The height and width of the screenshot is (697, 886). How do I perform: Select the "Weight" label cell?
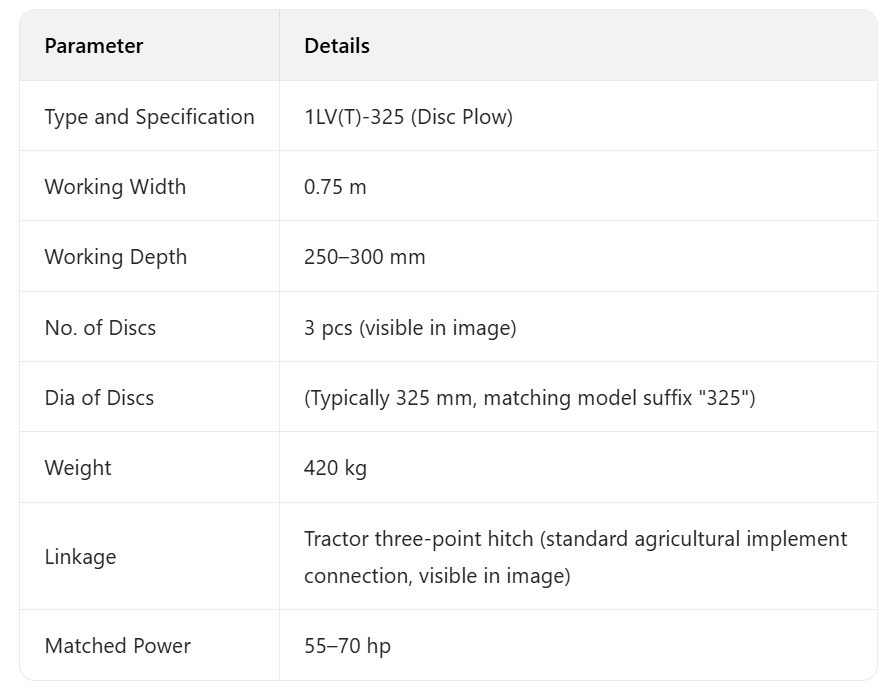coord(78,468)
